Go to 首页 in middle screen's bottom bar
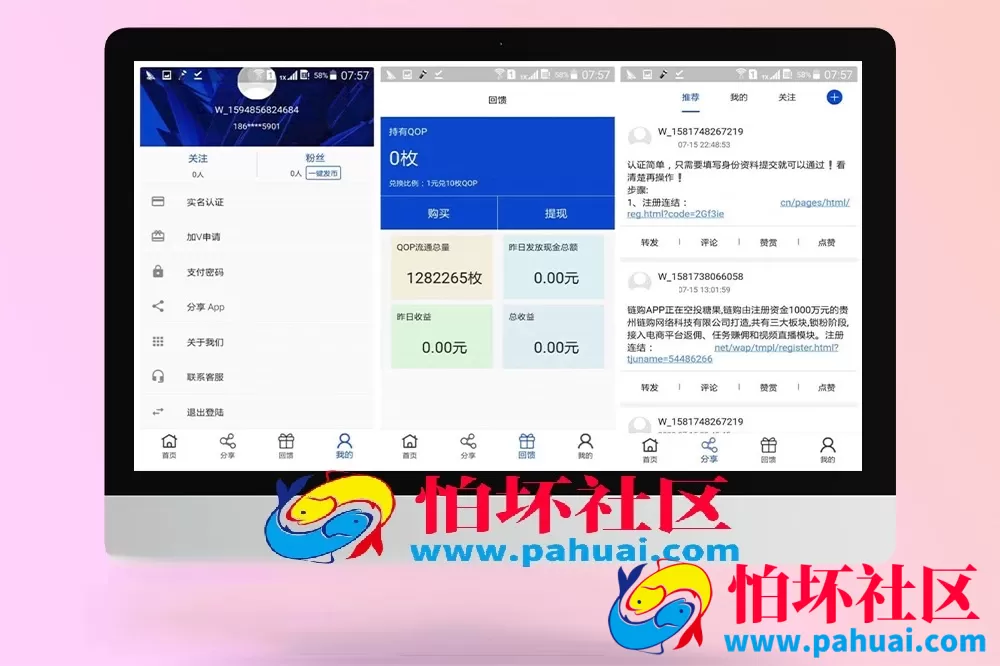1000x666 pixels. [409, 446]
